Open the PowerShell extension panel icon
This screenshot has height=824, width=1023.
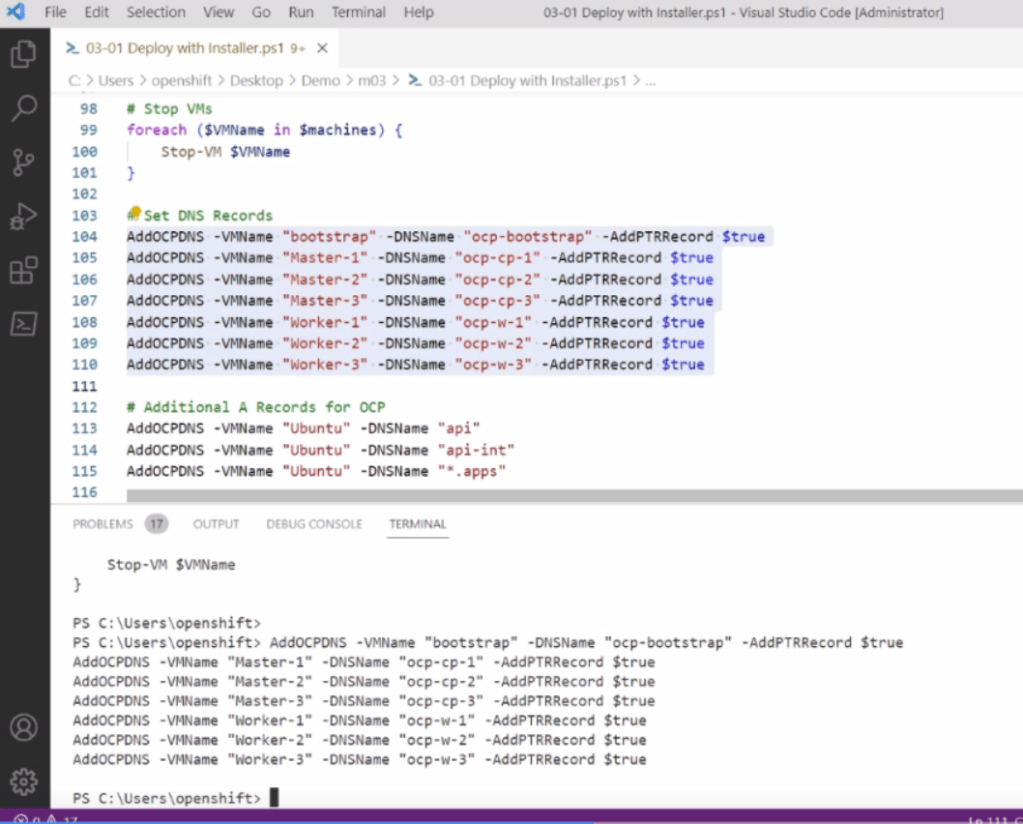(23, 324)
